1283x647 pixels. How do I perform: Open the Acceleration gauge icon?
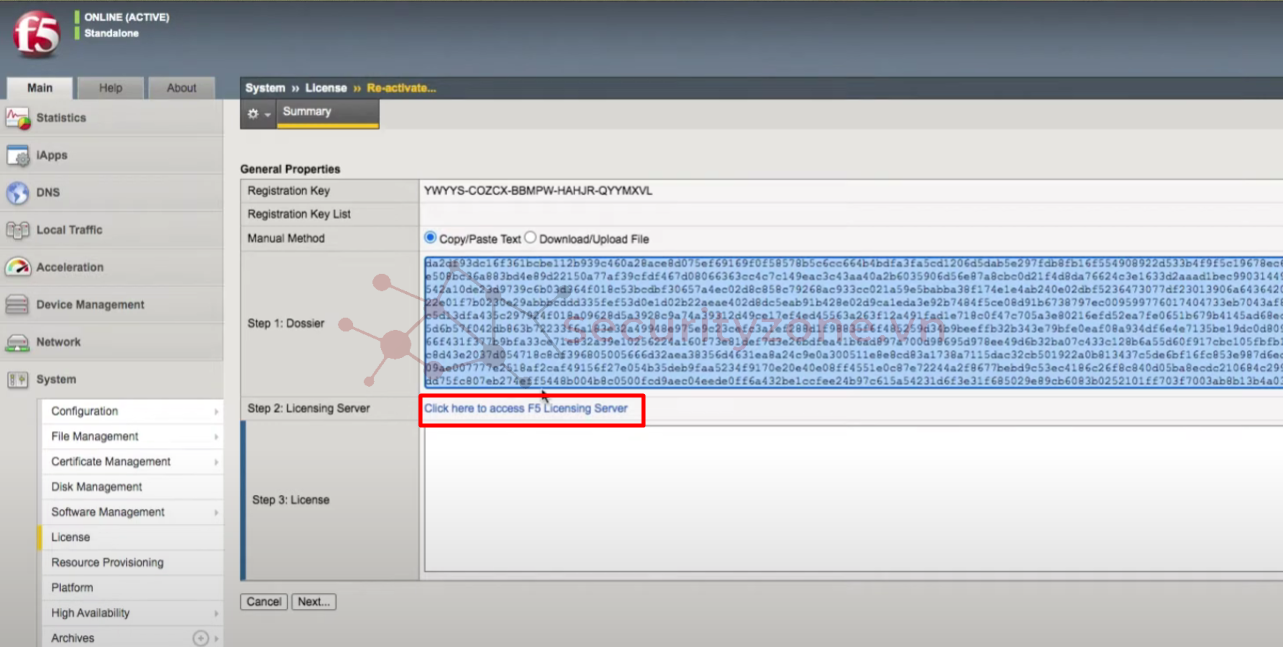tap(18, 267)
